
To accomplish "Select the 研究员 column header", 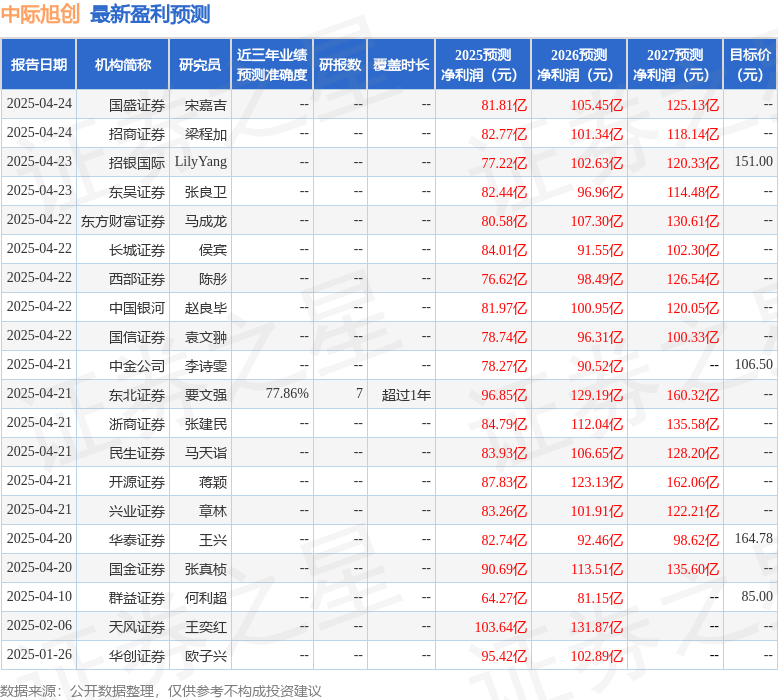I will tap(200, 64).
